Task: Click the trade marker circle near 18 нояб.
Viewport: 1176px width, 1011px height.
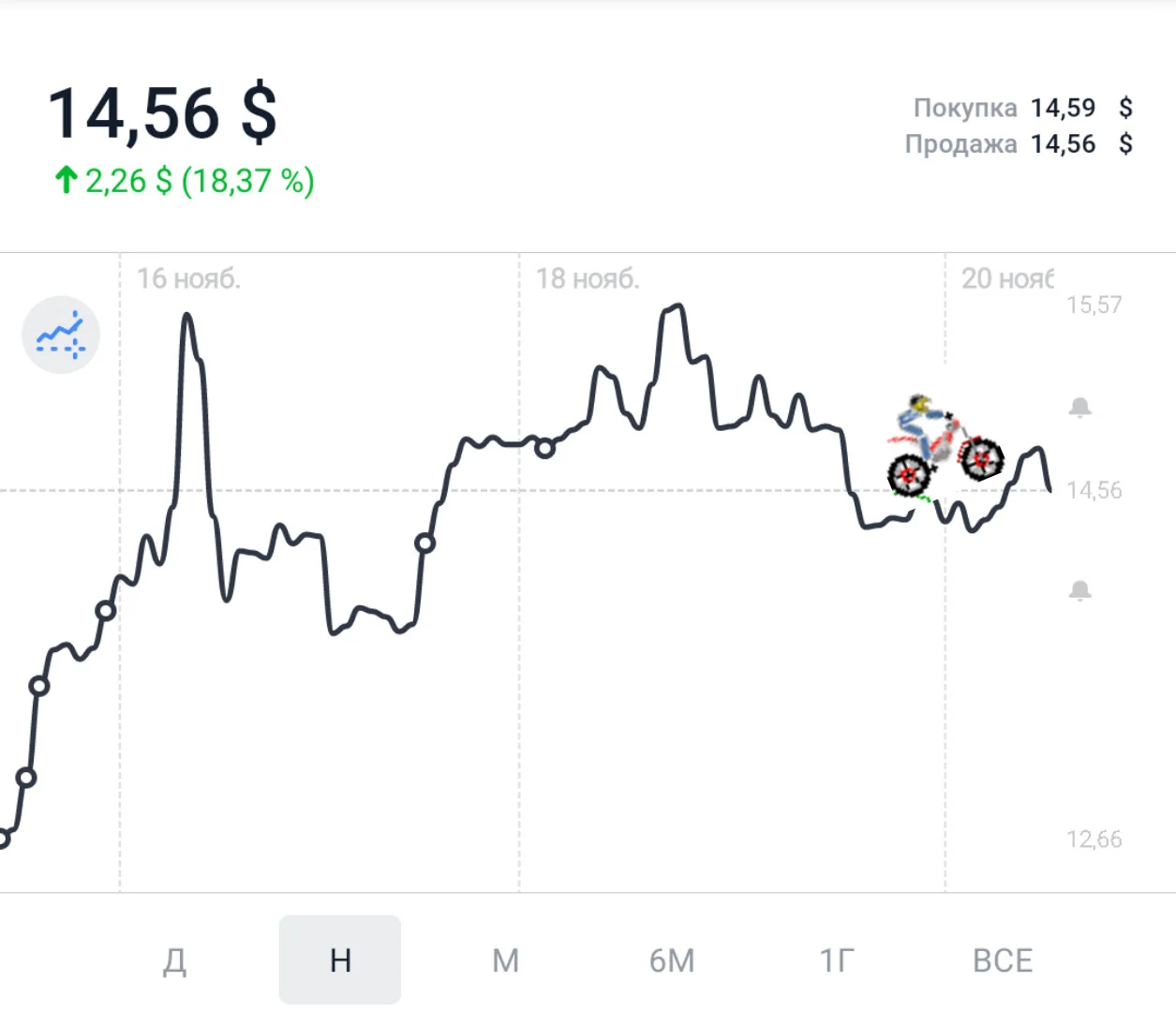Action: tap(544, 449)
